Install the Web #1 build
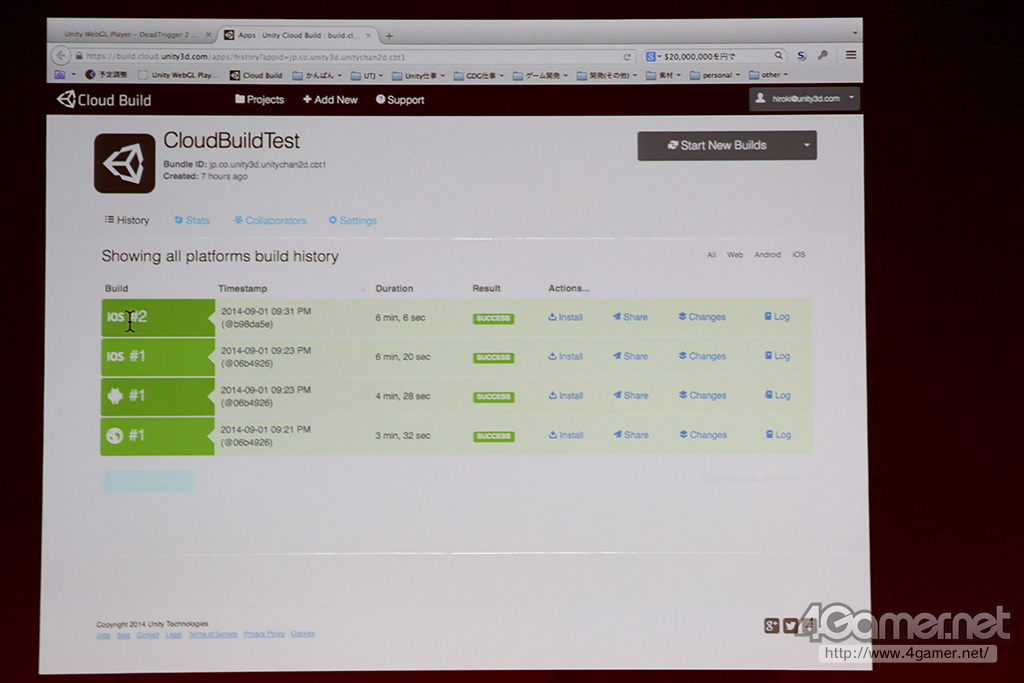This screenshot has height=683, width=1024. click(566, 435)
